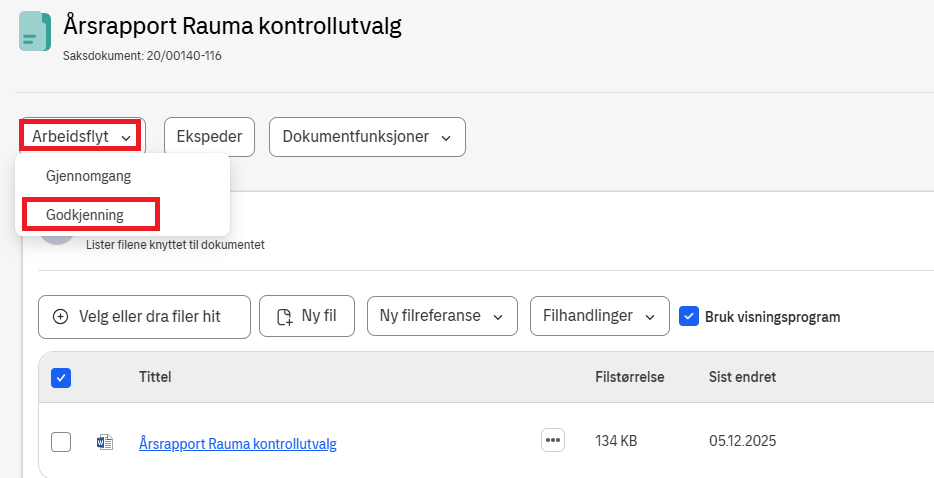Click the plus icon for file upload
The height and width of the screenshot is (478, 934).
coord(60,316)
